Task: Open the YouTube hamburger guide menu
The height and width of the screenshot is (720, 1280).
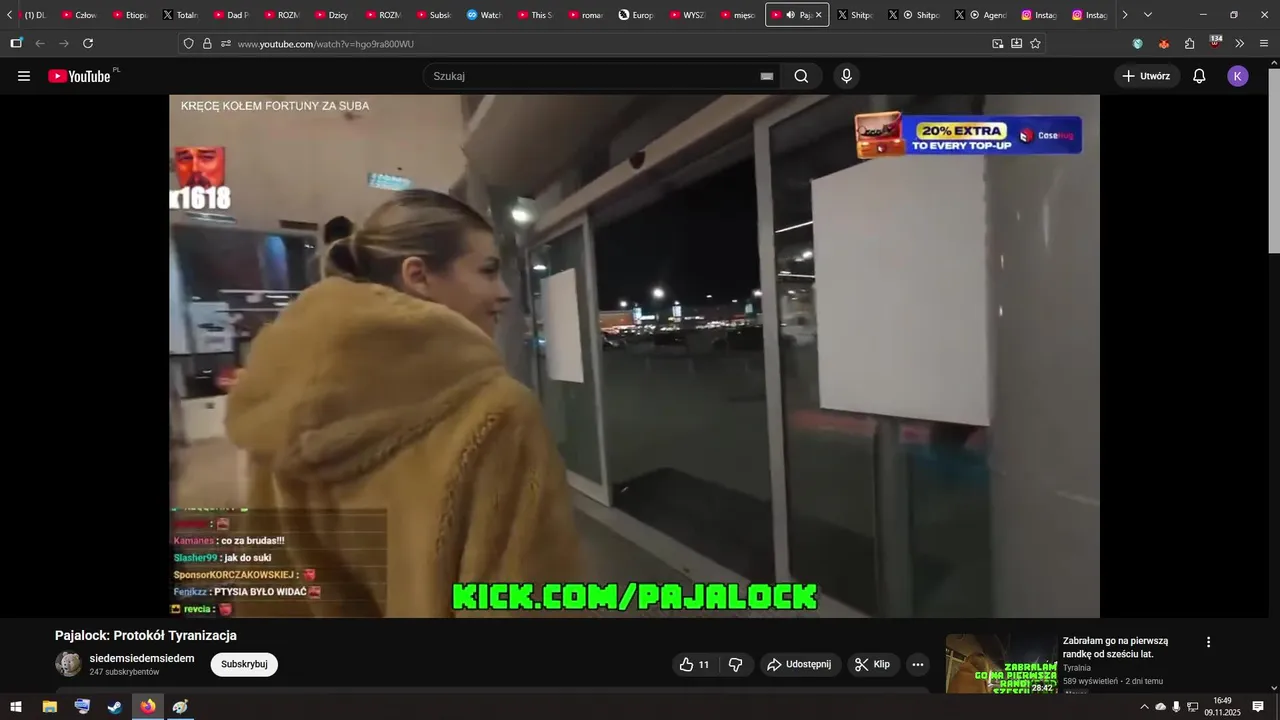Action: pos(24,76)
